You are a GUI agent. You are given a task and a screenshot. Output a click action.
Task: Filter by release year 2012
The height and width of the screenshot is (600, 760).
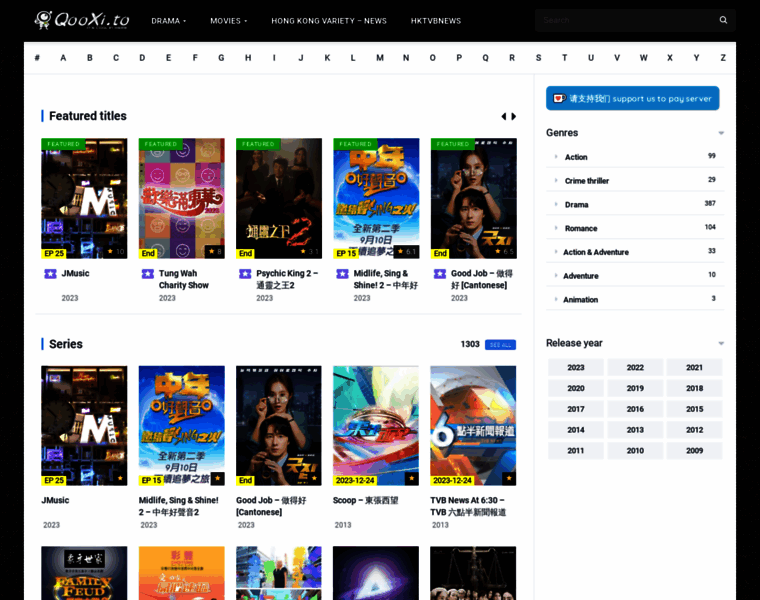(x=694, y=430)
